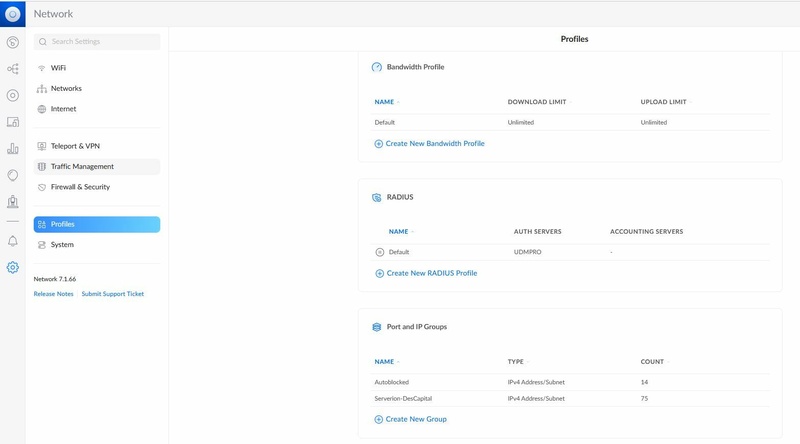Open the UniFi Devices icon

(x=13, y=95)
